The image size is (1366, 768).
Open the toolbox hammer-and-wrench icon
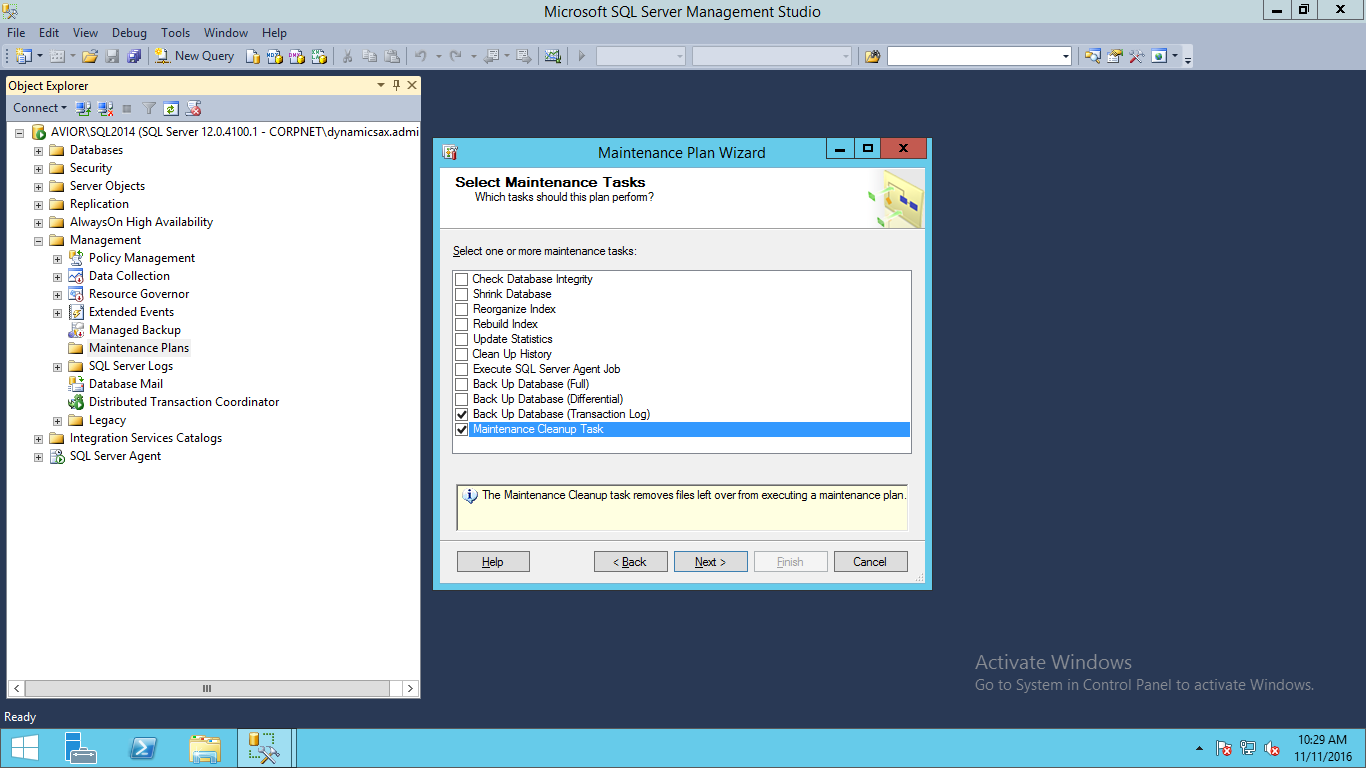[x=1136, y=56]
